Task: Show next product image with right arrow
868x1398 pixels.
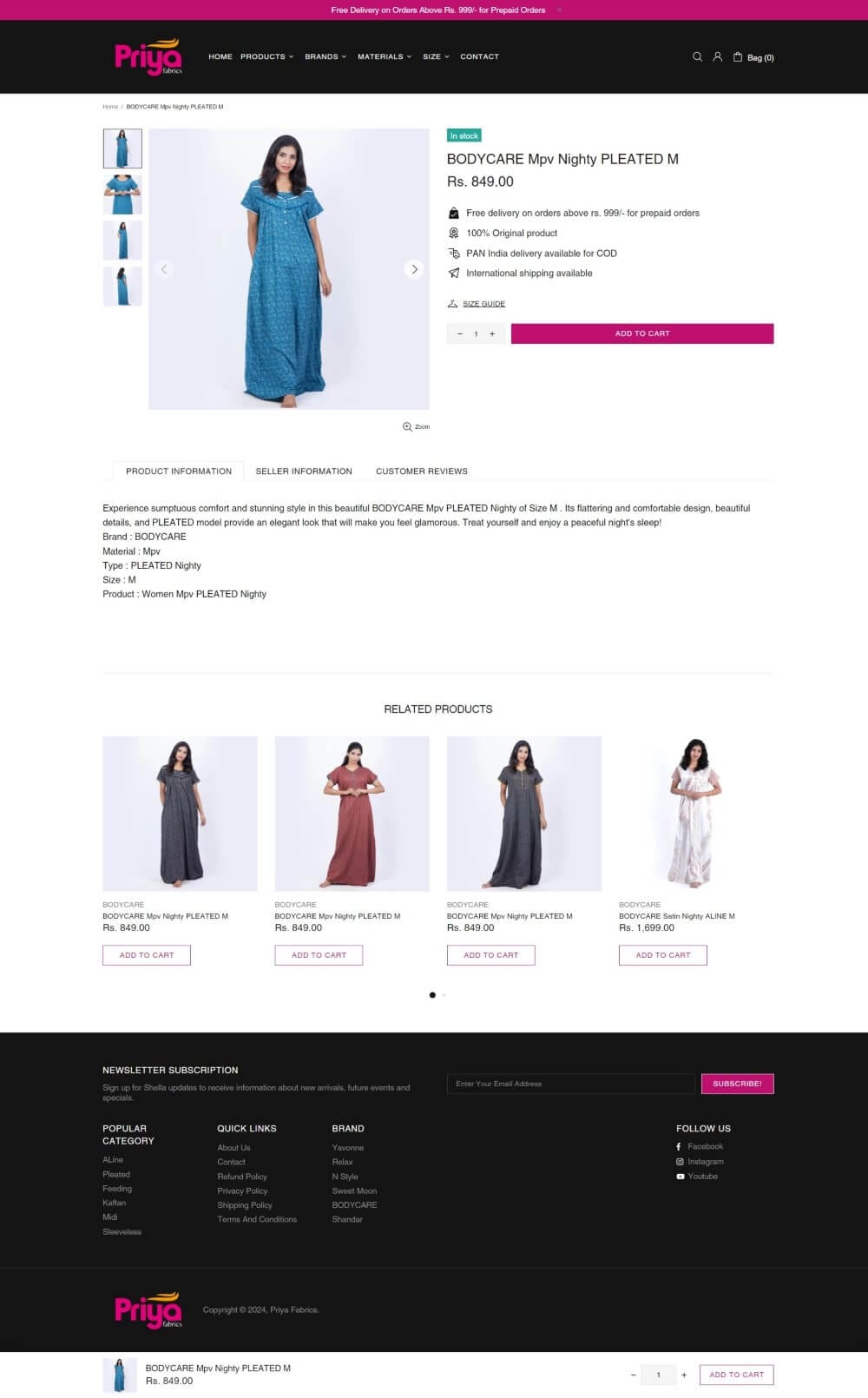Action: 414,269
